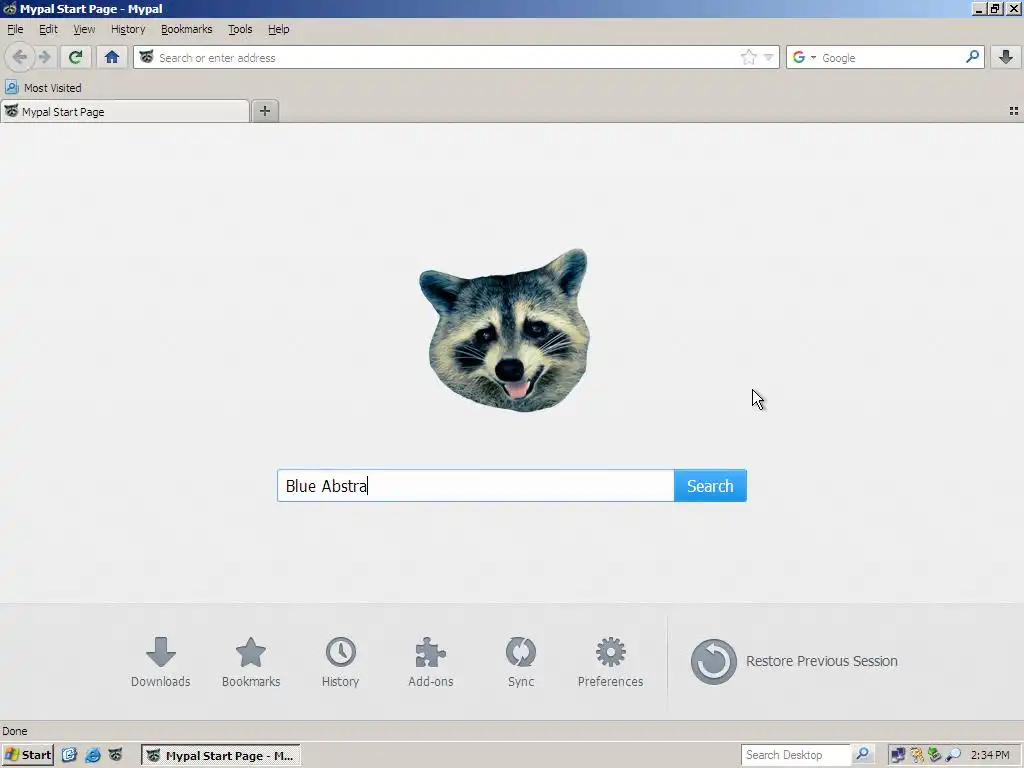Open History from the start page launcher
The width and height of the screenshot is (1024, 768).
(340, 662)
